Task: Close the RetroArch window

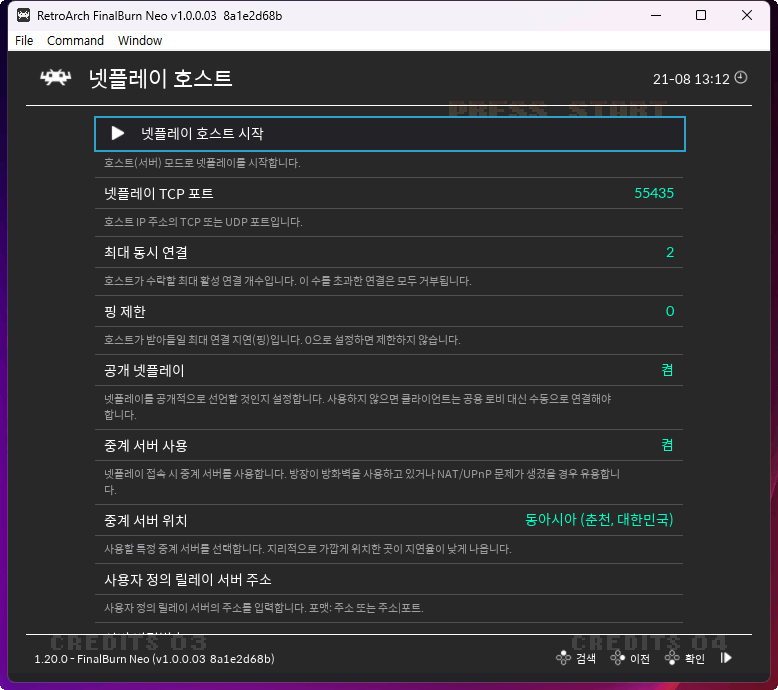Action: [x=747, y=15]
